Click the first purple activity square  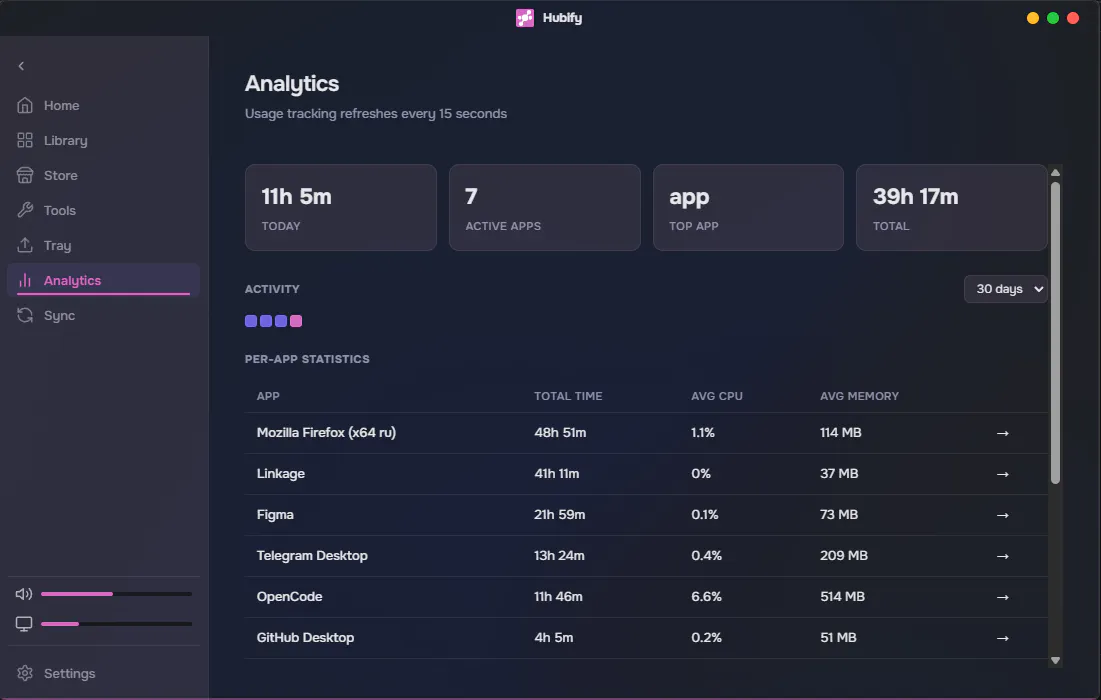pos(251,321)
